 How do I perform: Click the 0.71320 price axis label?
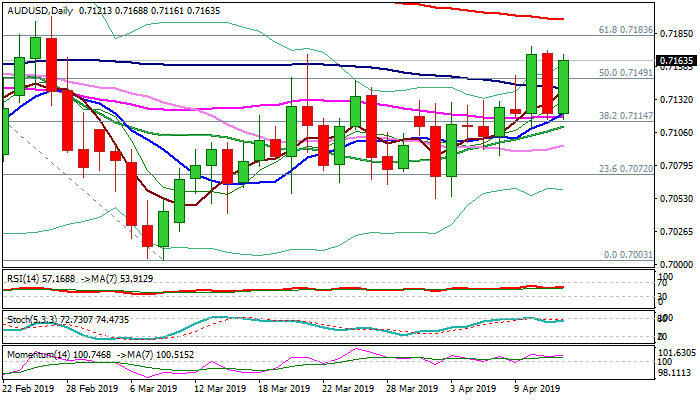click(676, 100)
